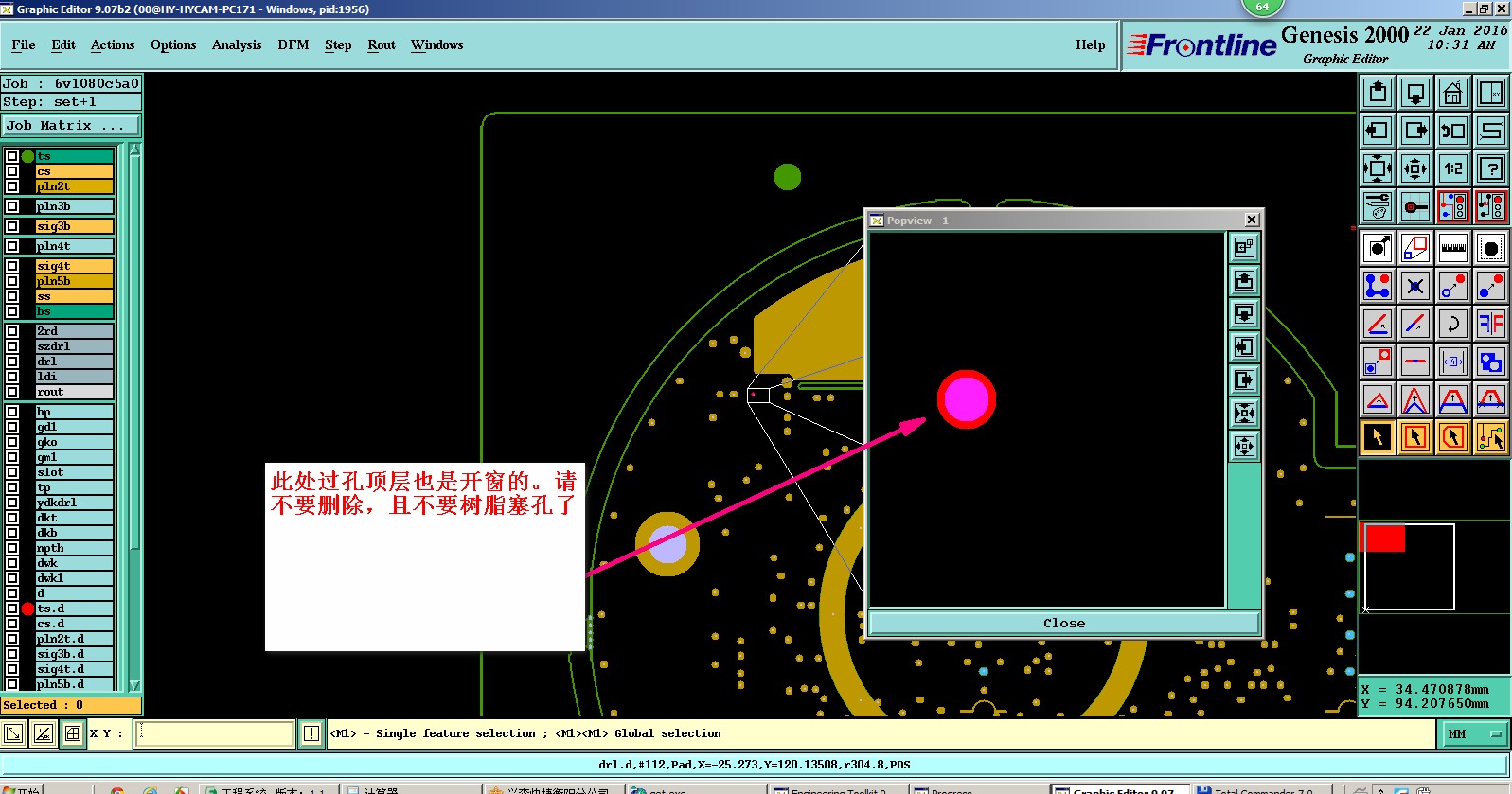This screenshot has width=1512, height=794.
Task: Click the zoom in arrows icon
Action: point(1415,168)
